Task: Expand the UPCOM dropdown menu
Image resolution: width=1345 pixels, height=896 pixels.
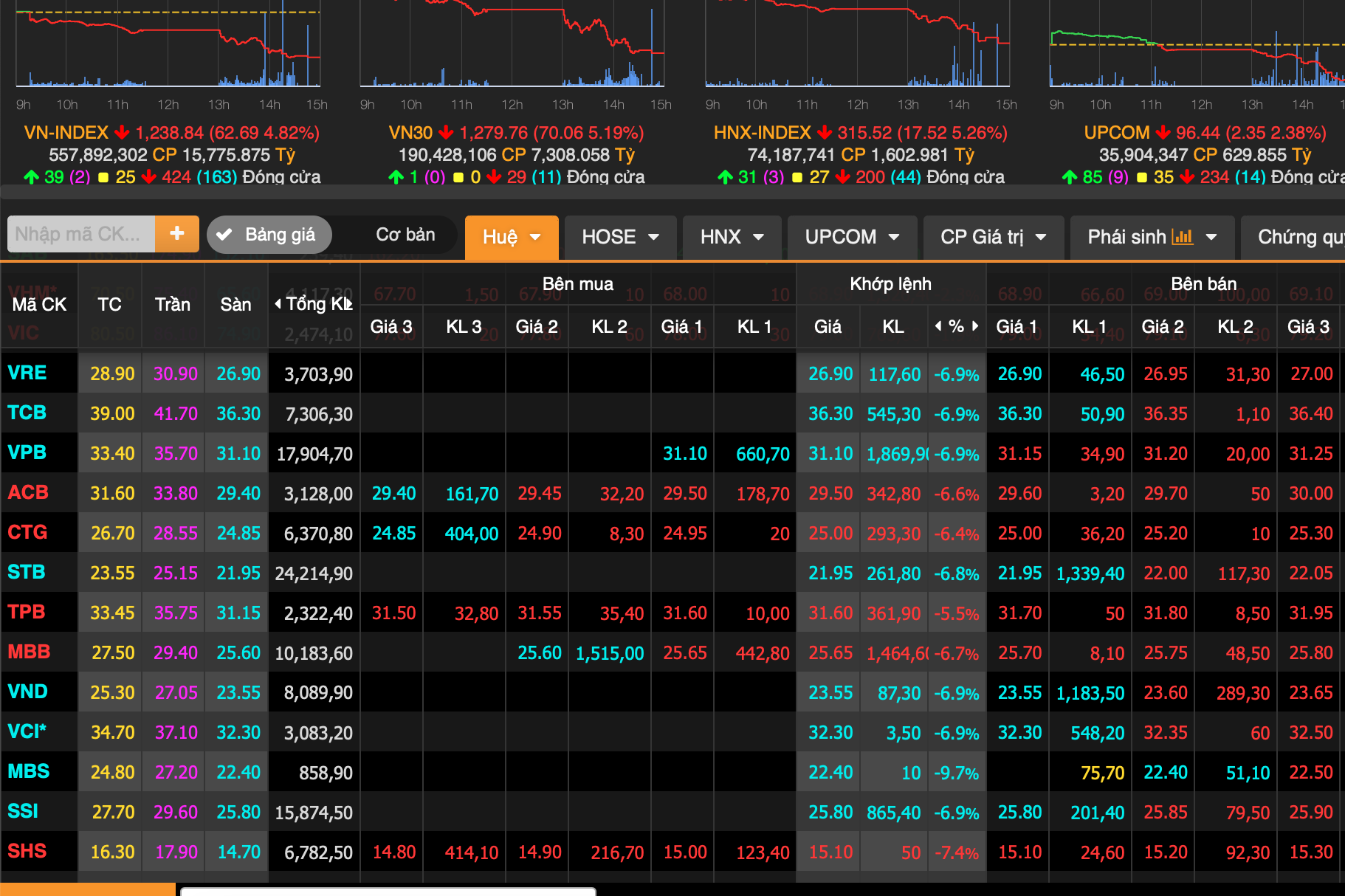Action: point(852,237)
